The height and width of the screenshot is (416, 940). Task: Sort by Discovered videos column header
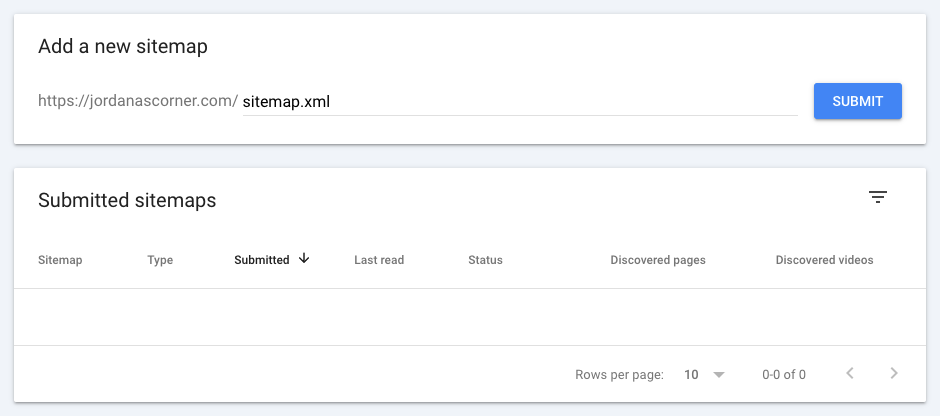point(824,260)
